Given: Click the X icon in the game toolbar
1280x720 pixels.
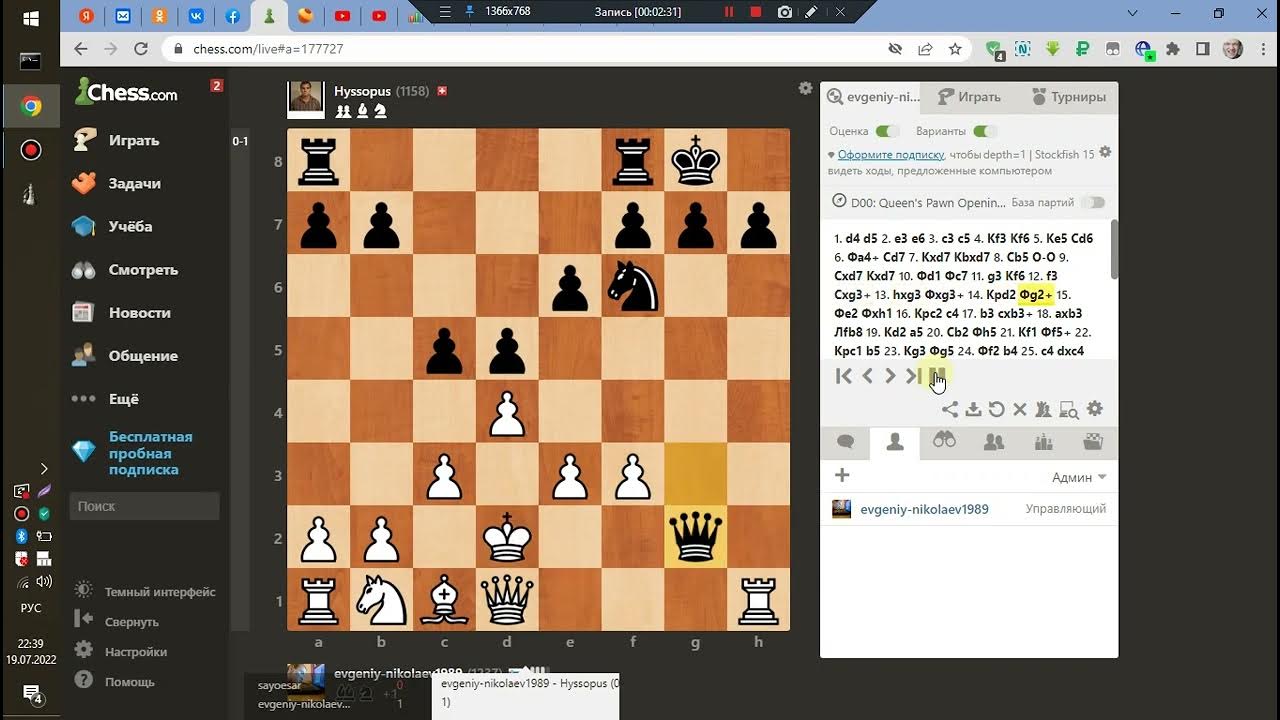Looking at the screenshot, I should coord(1020,409).
